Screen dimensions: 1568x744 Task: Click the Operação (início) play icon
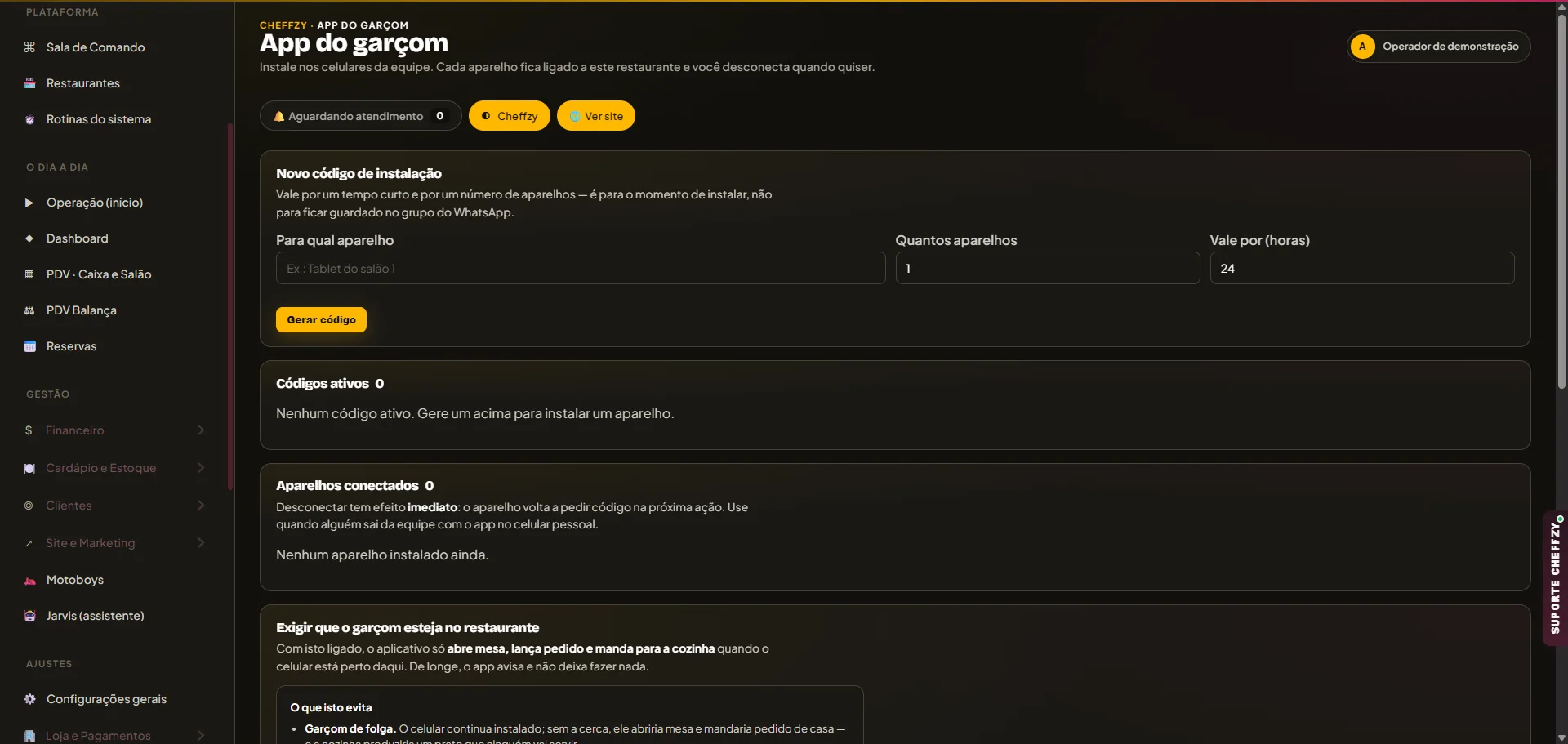(x=29, y=203)
